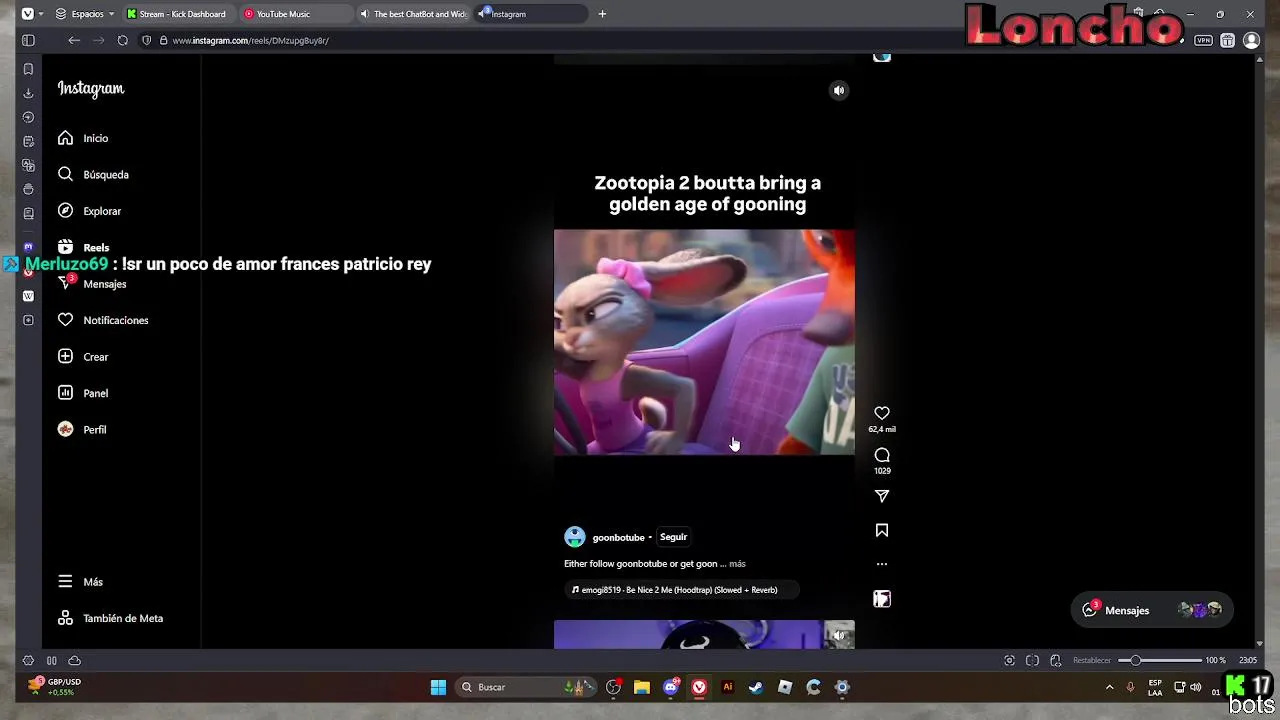
Task: Expand the Más menu
Action: pyautogui.click(x=80, y=582)
